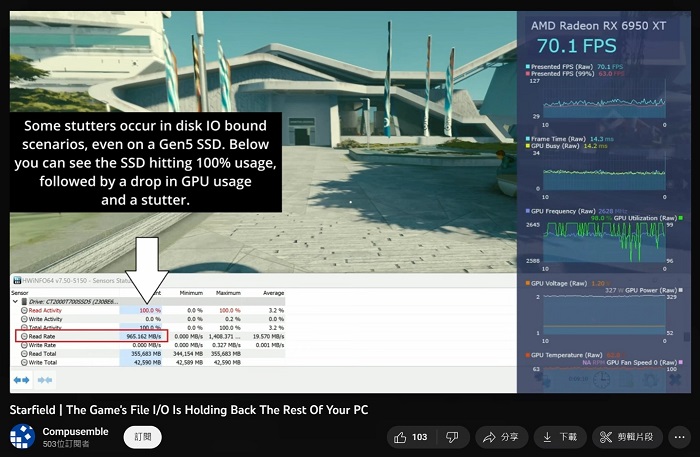This screenshot has height=457, width=700.
Task: Click the Minimum column header
Action: click(x=191, y=293)
